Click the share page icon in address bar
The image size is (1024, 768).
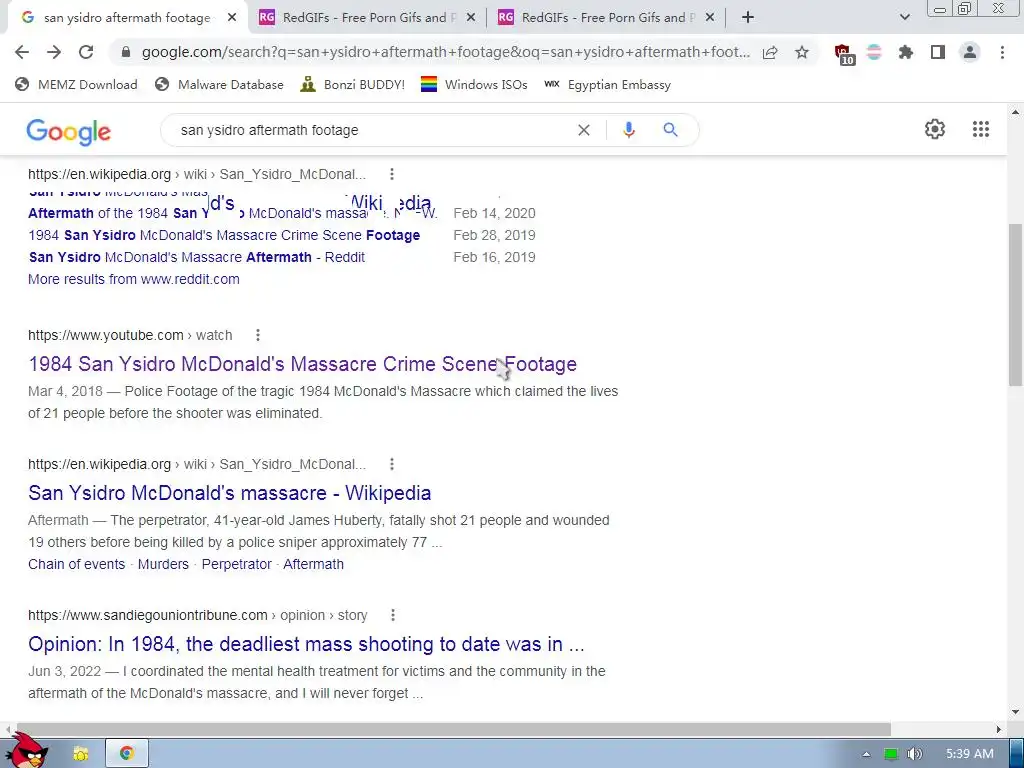point(770,52)
